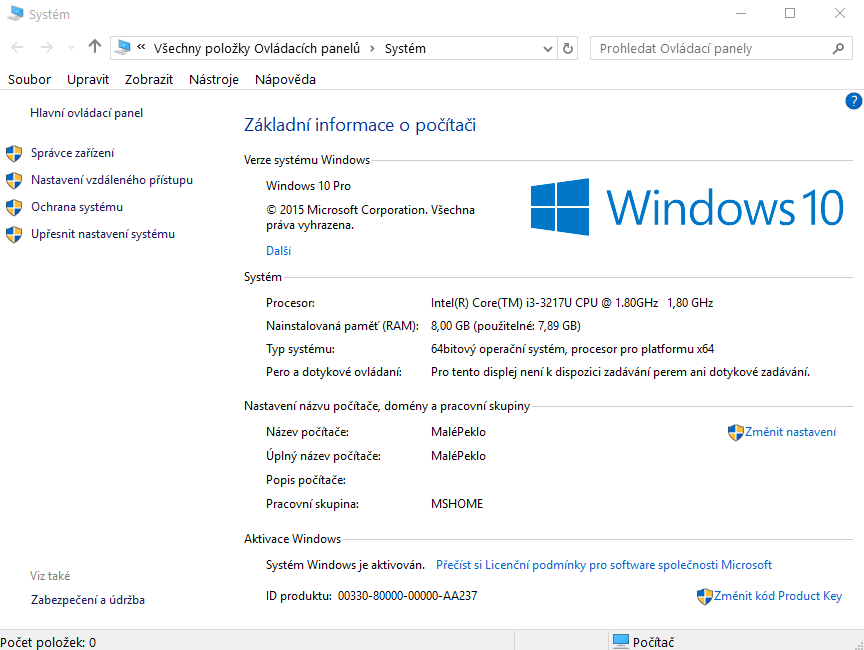The image size is (864, 650).
Task: Click MaléPeklo next to Název počítače
Action: pyautogui.click(x=458, y=432)
